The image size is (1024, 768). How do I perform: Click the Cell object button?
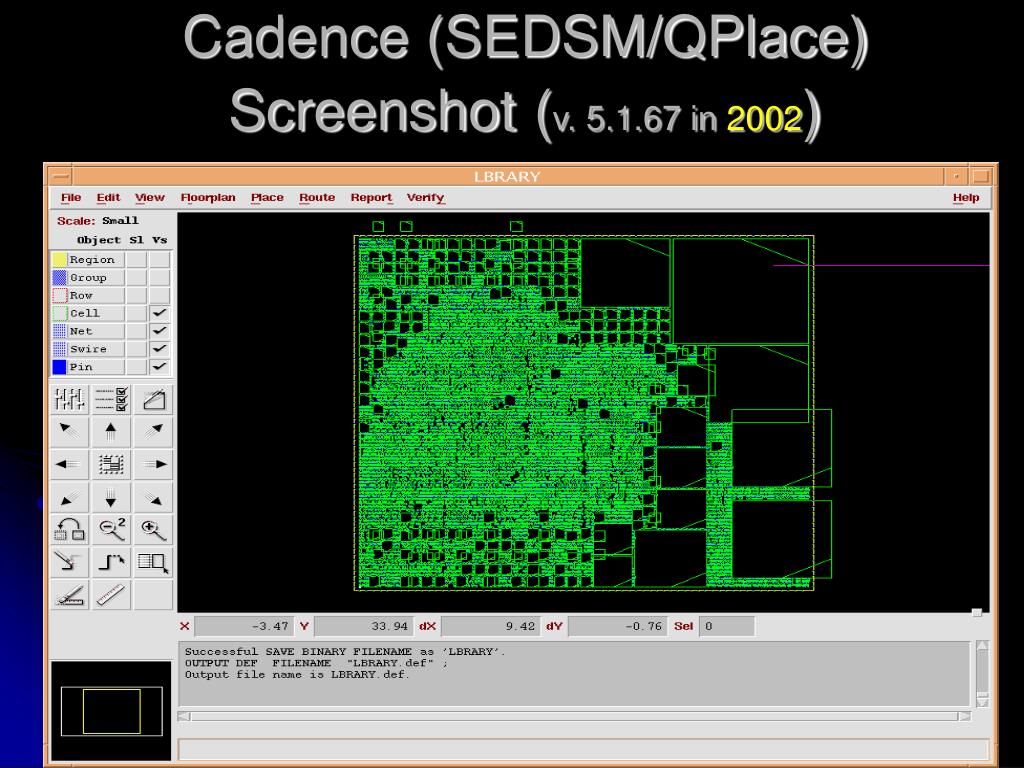coord(96,313)
